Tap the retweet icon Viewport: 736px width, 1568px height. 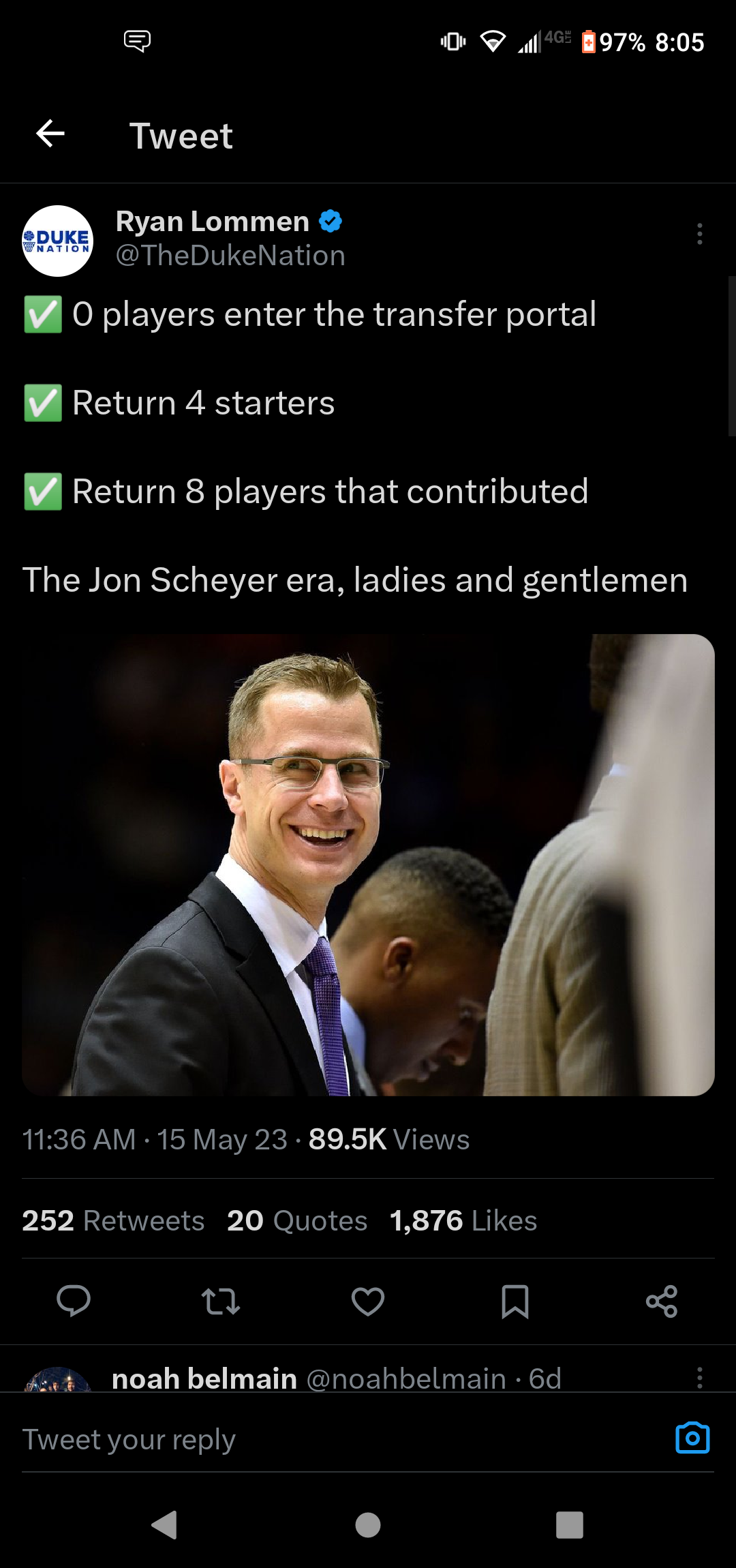coord(221,1301)
